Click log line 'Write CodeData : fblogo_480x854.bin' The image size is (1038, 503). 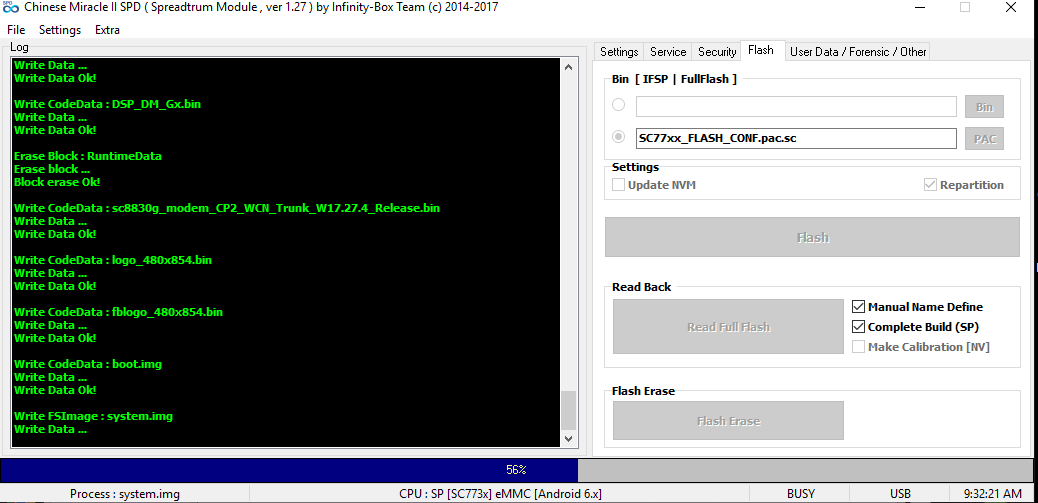pyautogui.click(x=118, y=312)
